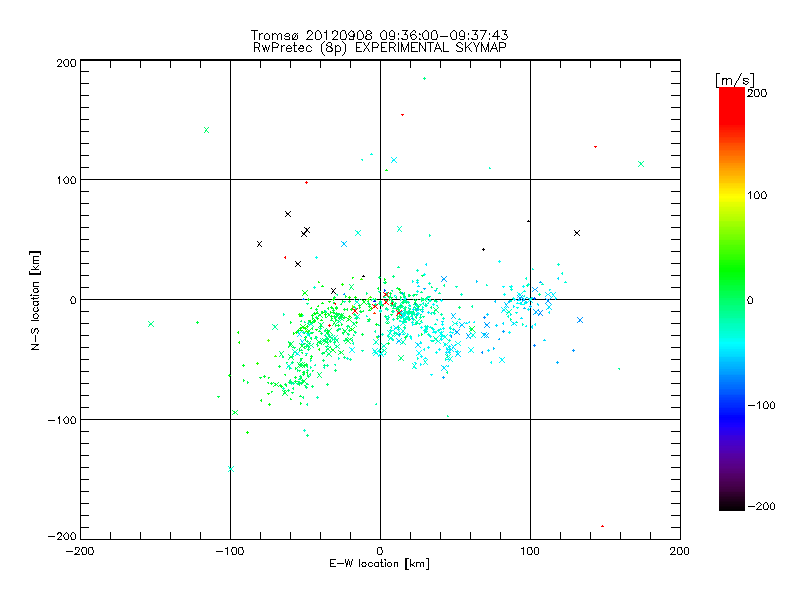Screen dimensions: 800x600
Task: Click the y-axis tick label "-100"
Action: coord(62,420)
